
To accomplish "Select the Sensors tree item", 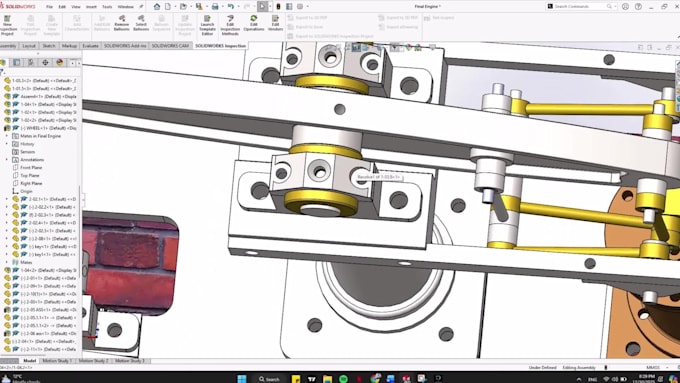I will (x=27, y=152).
